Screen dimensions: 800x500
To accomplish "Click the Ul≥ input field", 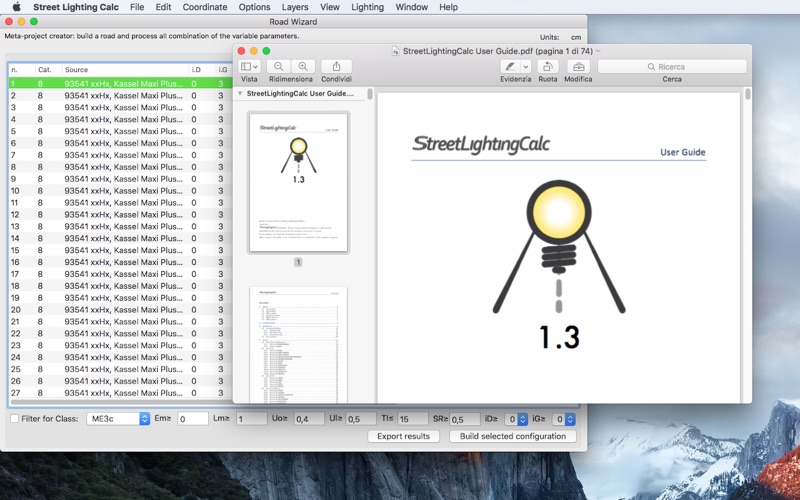I will (361, 419).
